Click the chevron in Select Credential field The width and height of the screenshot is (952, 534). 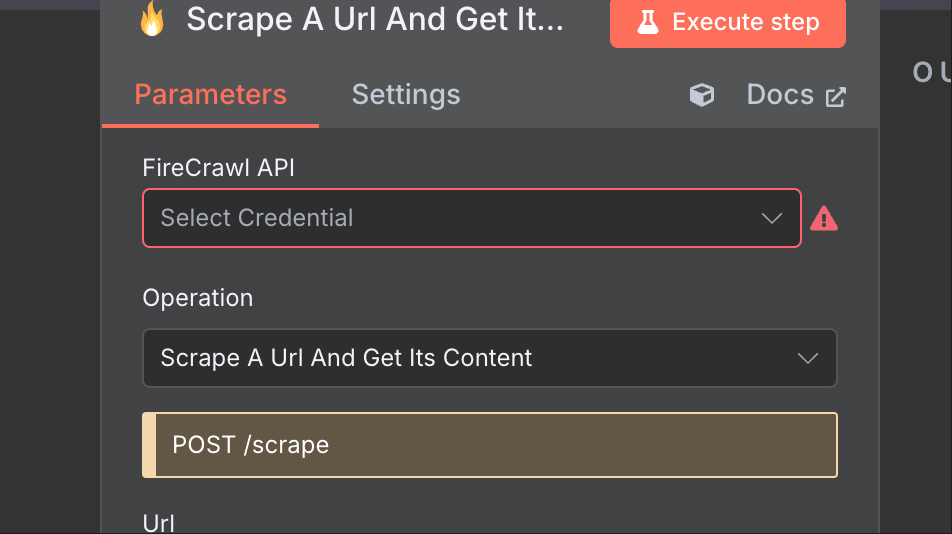click(771, 218)
